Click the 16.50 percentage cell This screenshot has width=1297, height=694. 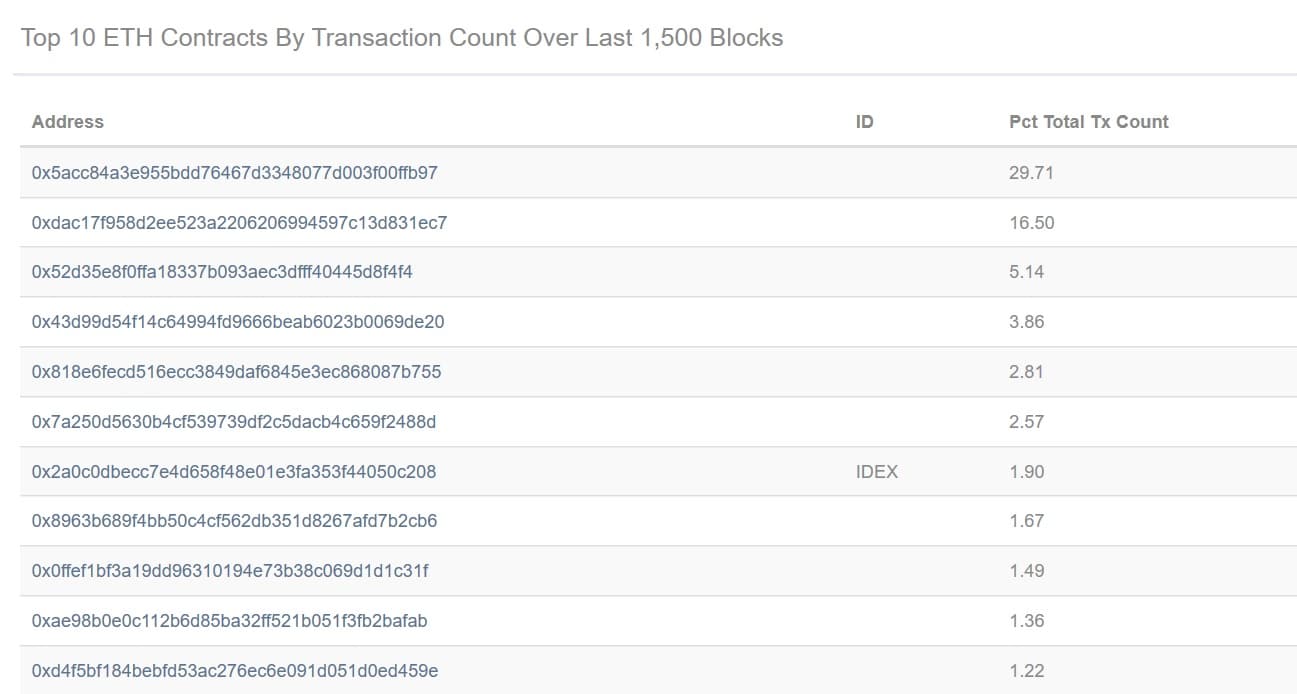click(x=1031, y=223)
